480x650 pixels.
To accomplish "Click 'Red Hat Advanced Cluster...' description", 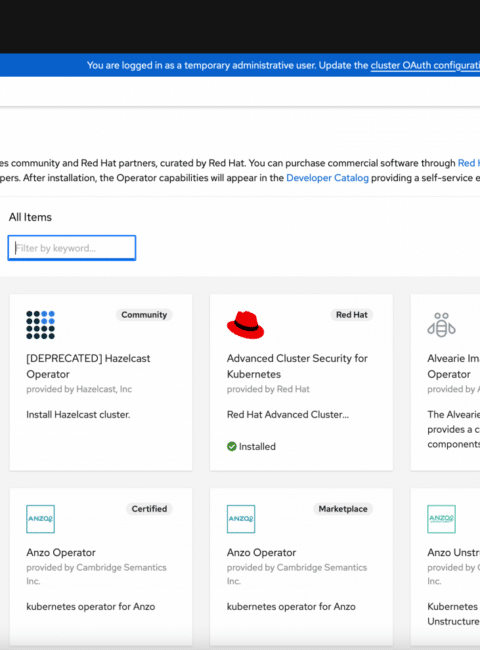I will 288,415.
